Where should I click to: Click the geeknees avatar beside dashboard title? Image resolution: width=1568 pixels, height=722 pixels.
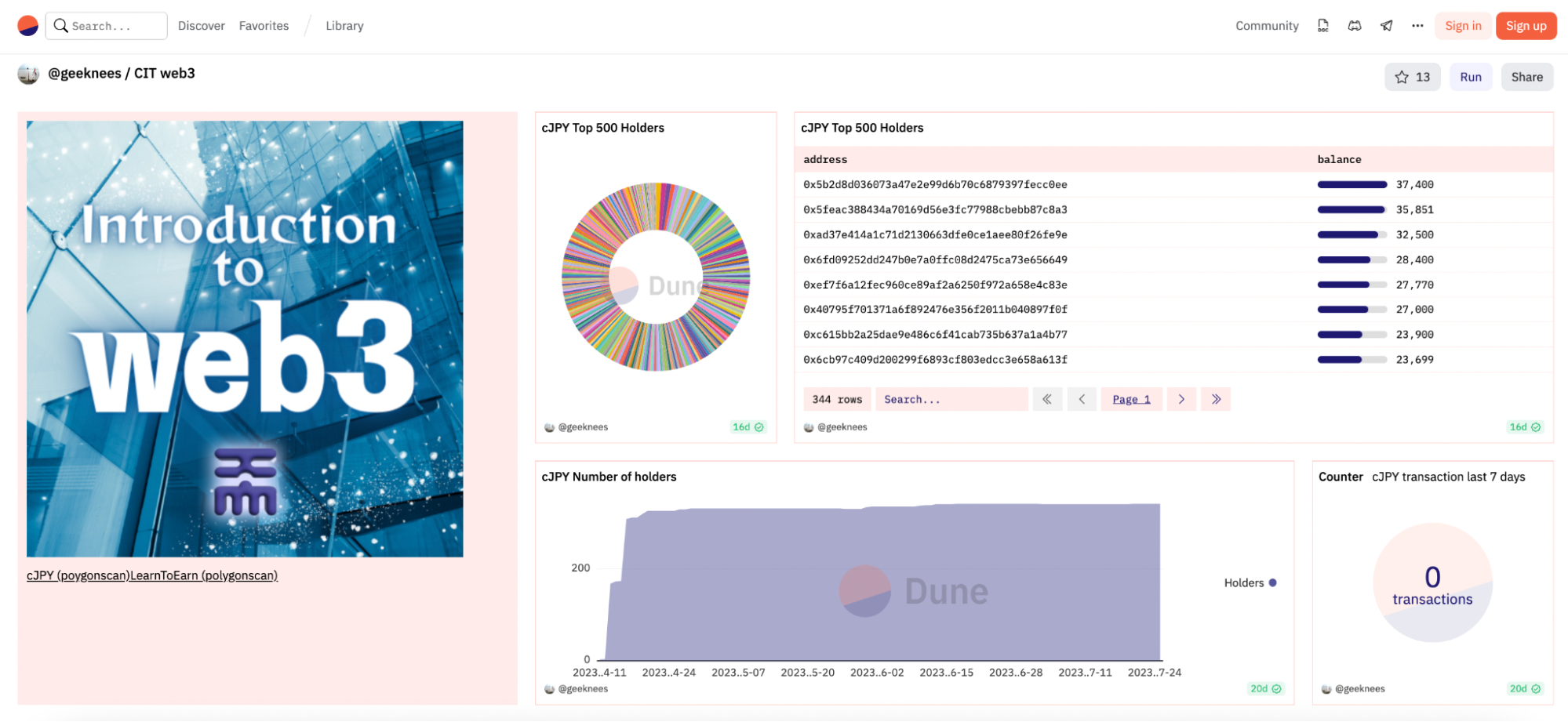28,74
